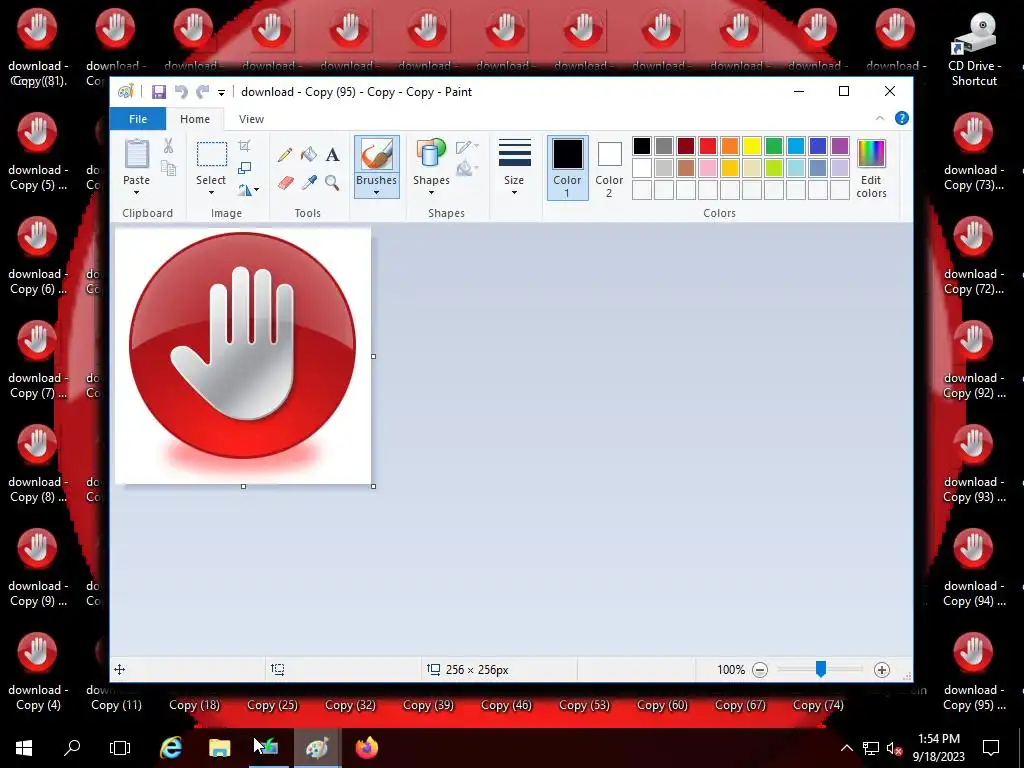The height and width of the screenshot is (768, 1024).
Task: Pick the orange color swatch
Action: coord(730,146)
